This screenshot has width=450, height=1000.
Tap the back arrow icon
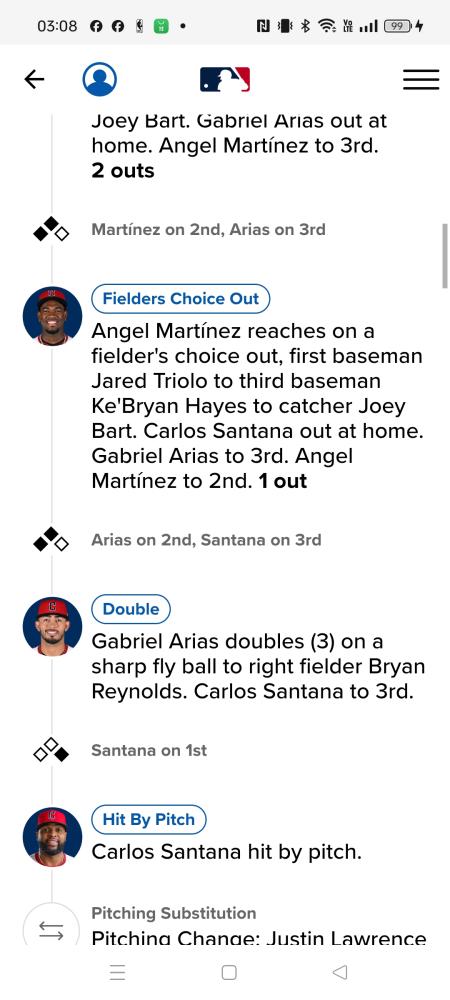[34, 79]
